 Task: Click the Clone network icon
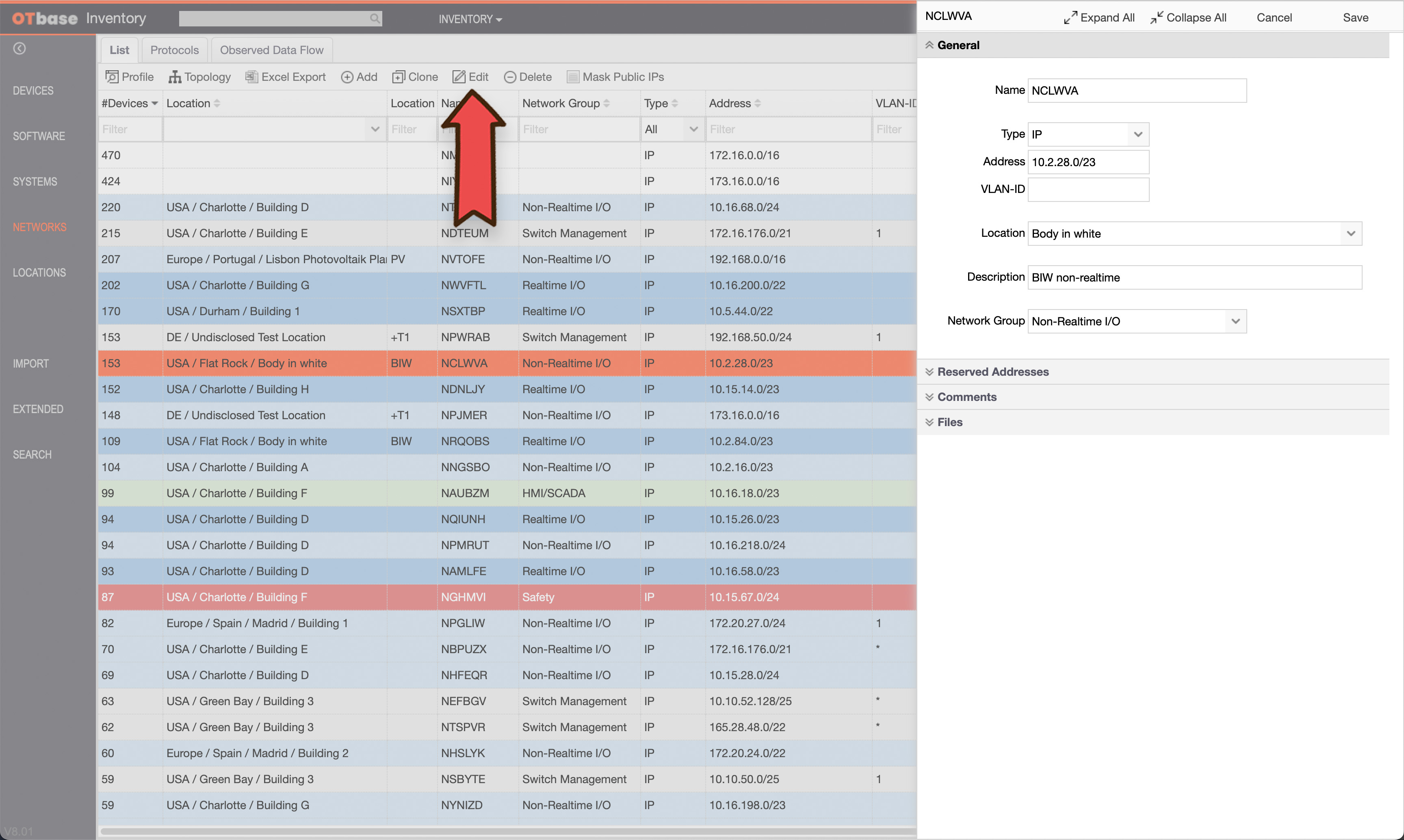[399, 77]
